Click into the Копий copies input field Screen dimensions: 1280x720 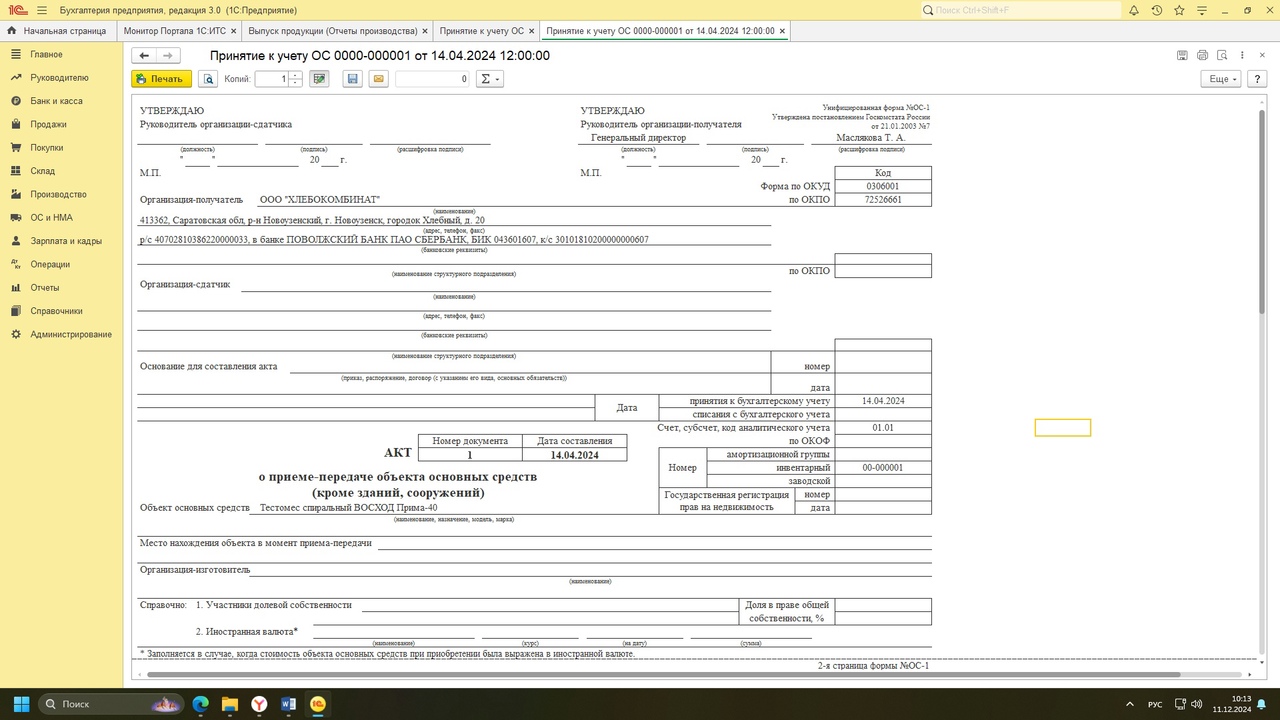click(x=272, y=79)
